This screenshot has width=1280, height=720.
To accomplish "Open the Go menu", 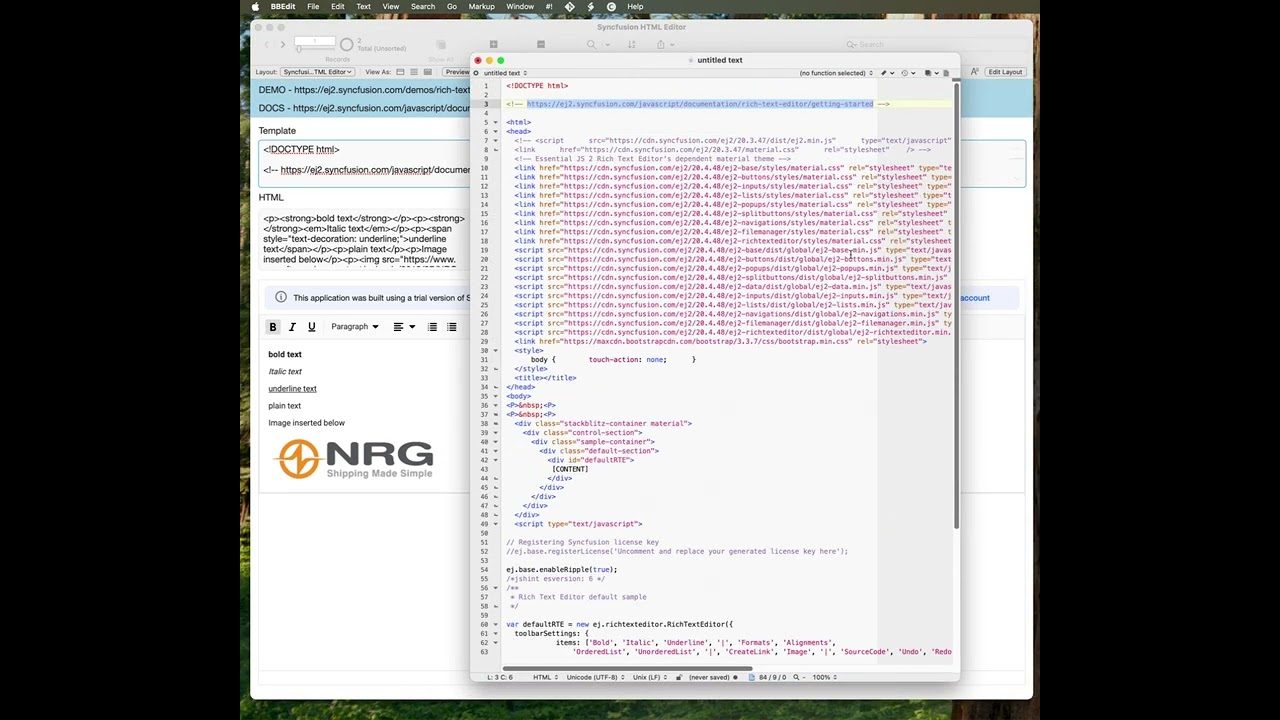I will tap(452, 6).
